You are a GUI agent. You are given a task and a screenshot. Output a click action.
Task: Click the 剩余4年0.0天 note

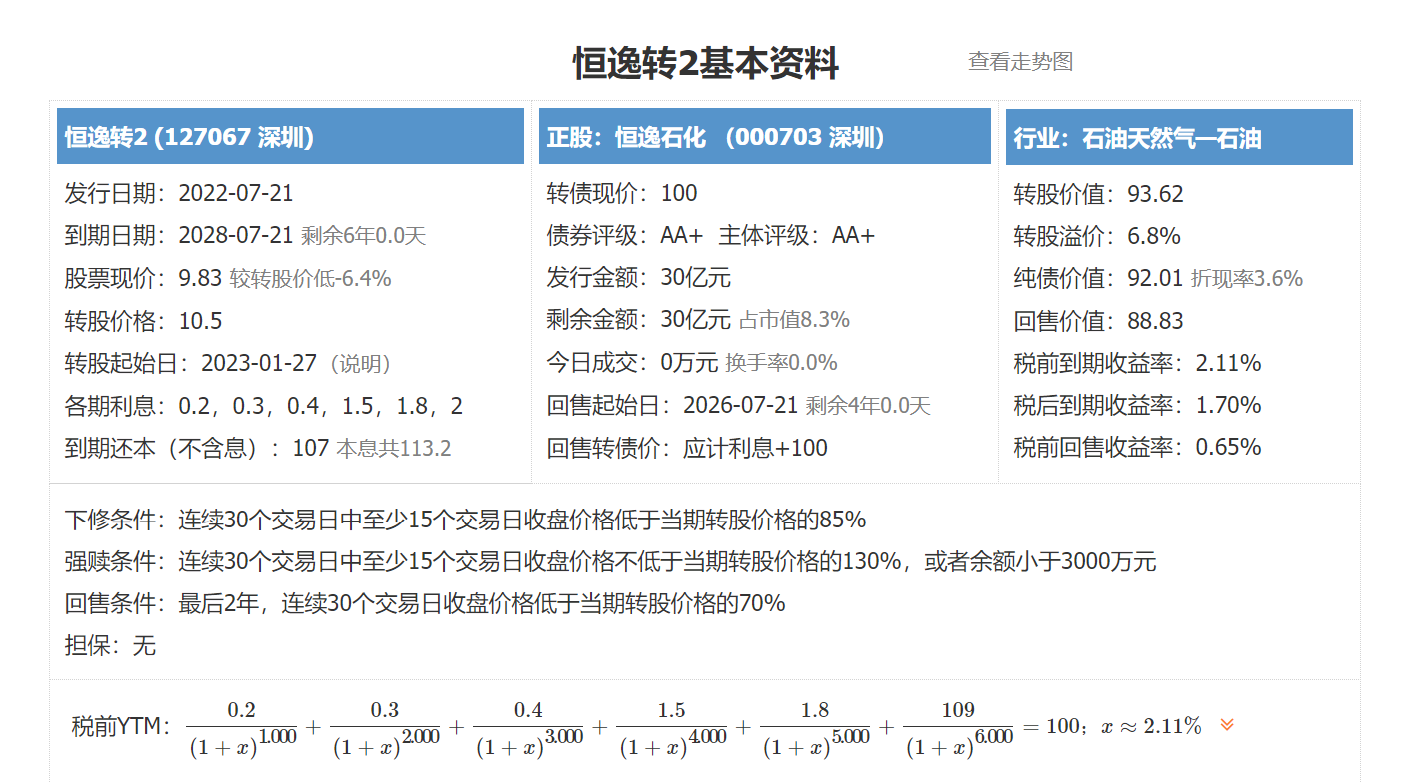[868, 406]
